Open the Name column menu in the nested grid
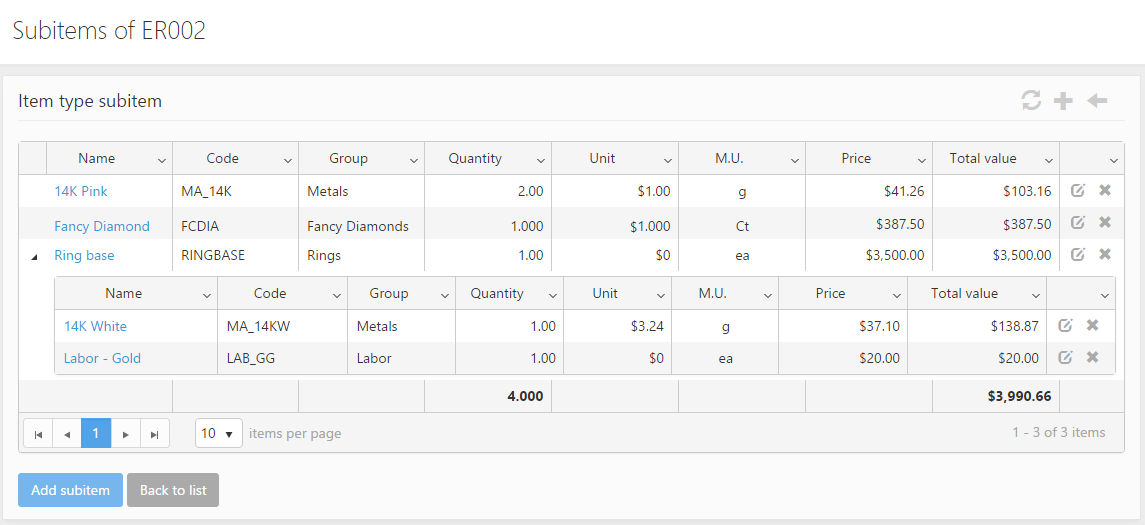 coord(206,295)
